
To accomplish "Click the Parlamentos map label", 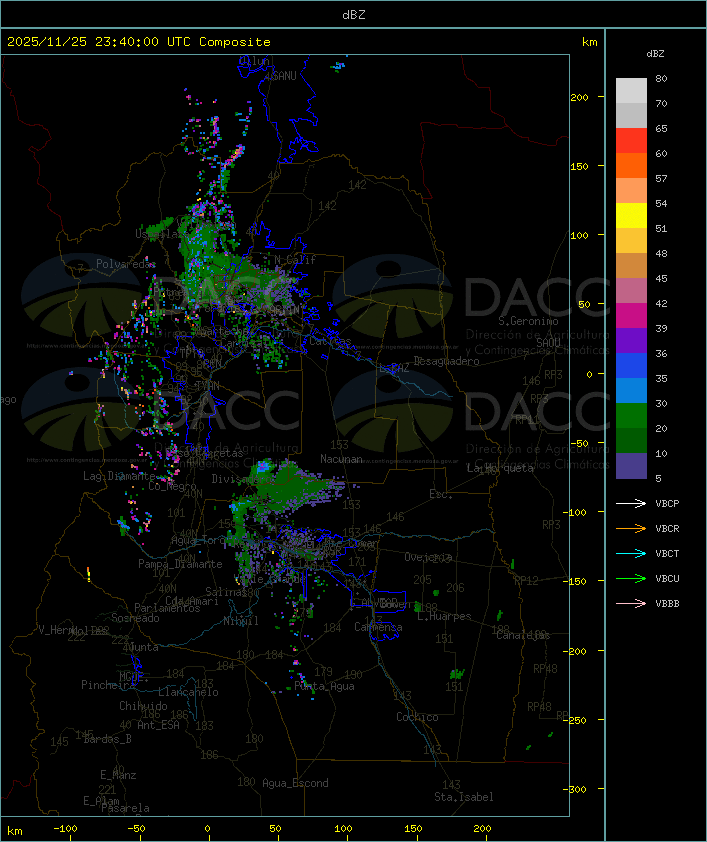I will (167, 608).
